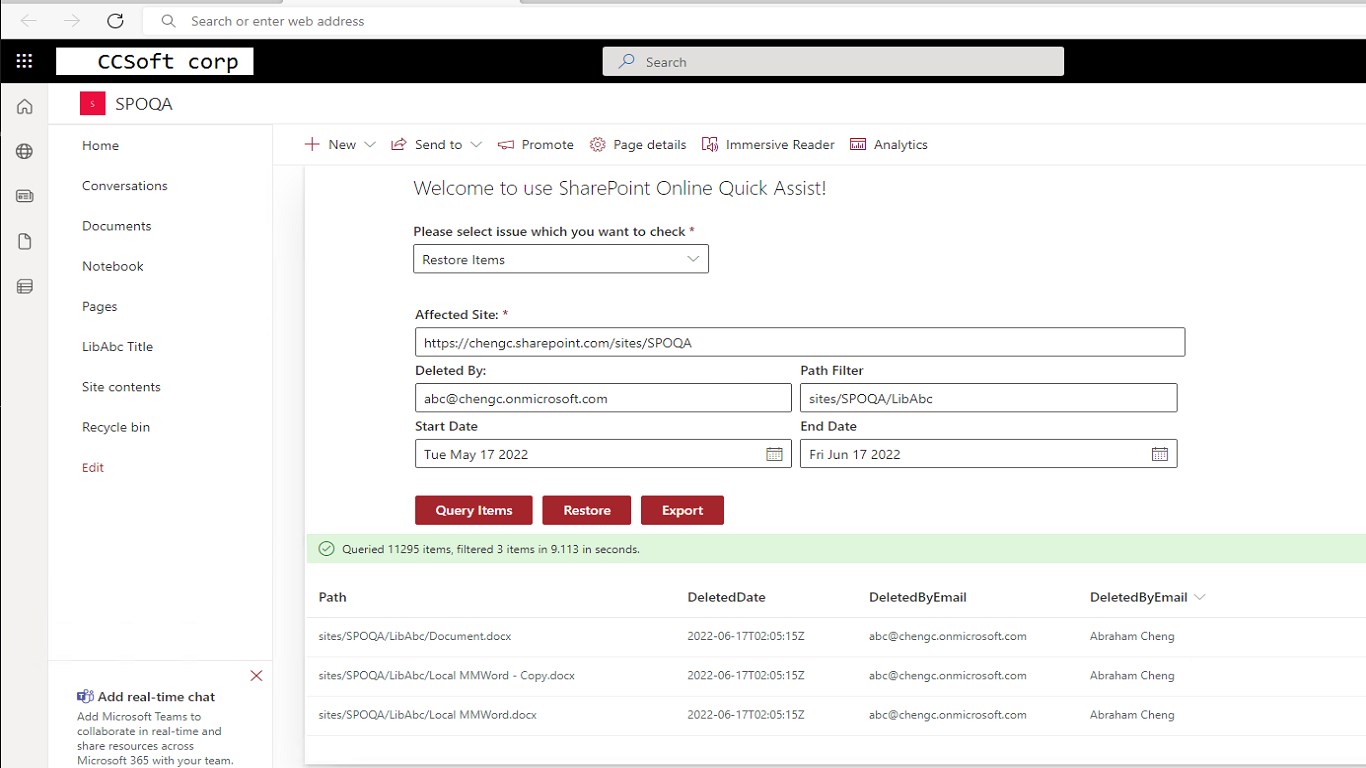The height and width of the screenshot is (768, 1366).
Task: Click the email in the Local MMWord - Copy.docx row
Action: 948,675
